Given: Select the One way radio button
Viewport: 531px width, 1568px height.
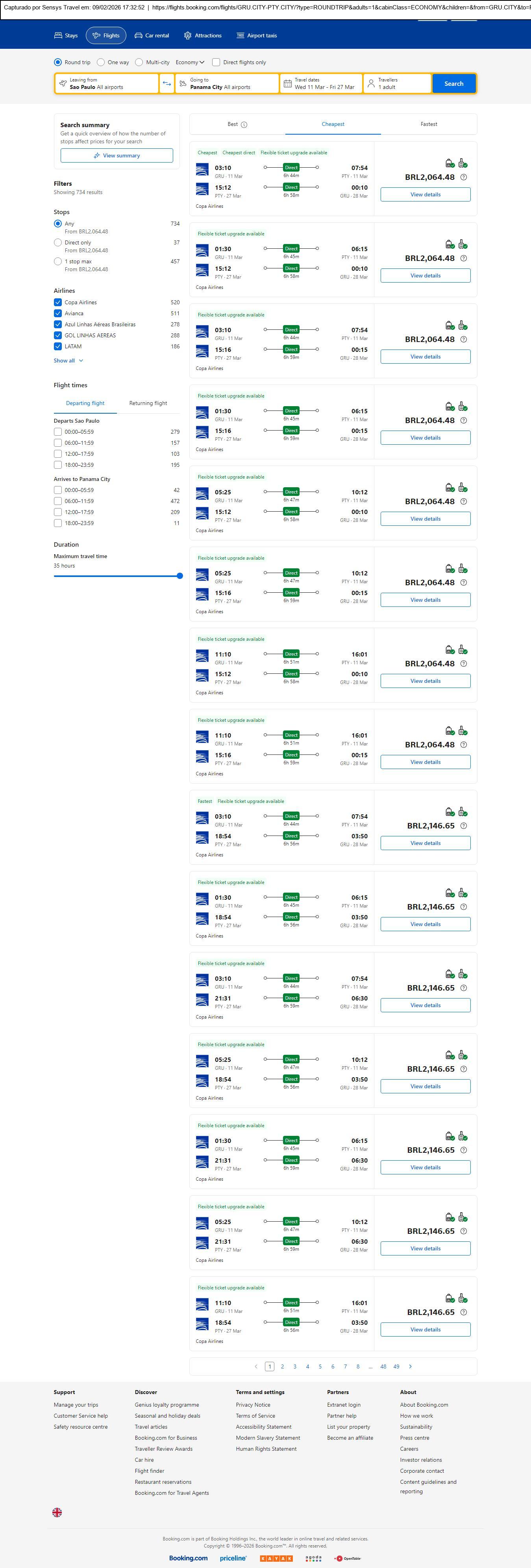Looking at the screenshot, I should 101,62.
